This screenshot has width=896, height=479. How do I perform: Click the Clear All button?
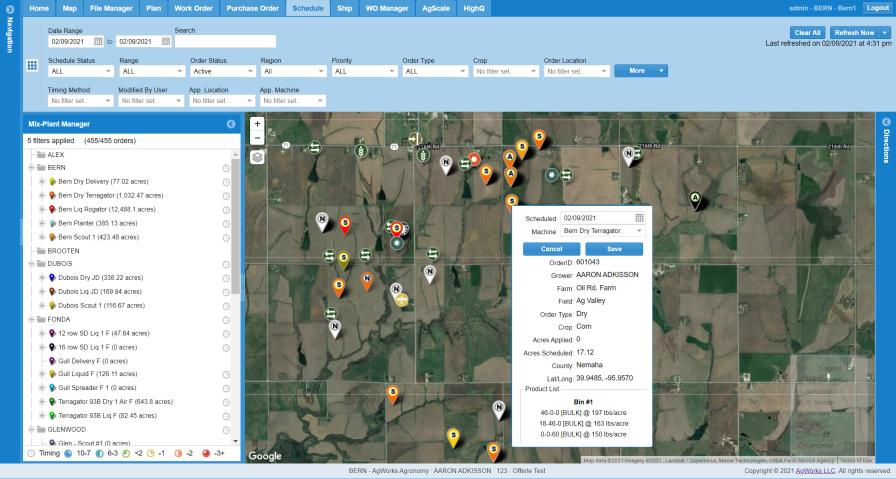point(807,33)
